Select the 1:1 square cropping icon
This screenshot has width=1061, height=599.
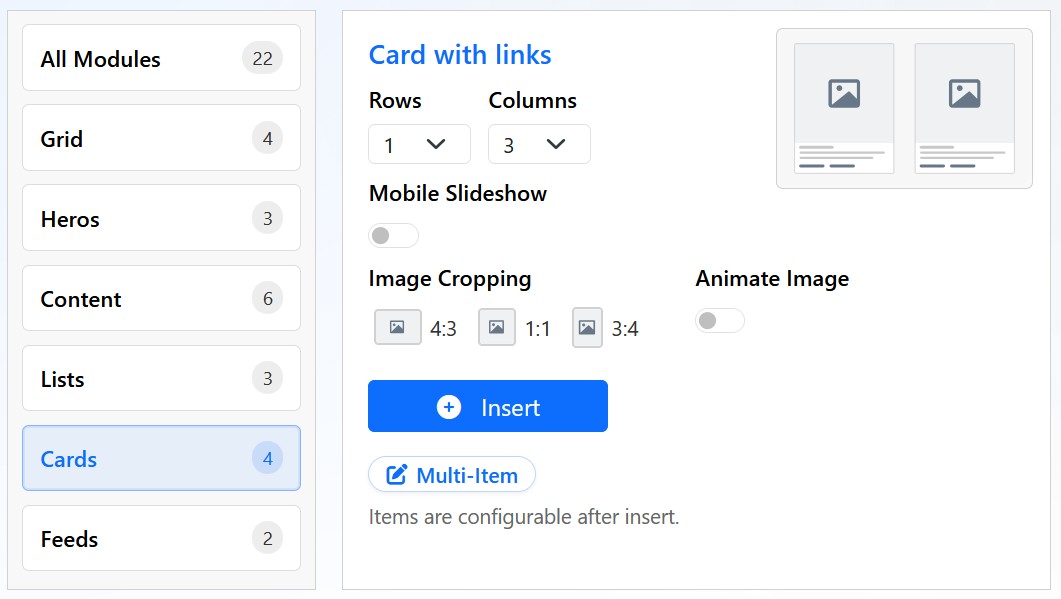(497, 328)
